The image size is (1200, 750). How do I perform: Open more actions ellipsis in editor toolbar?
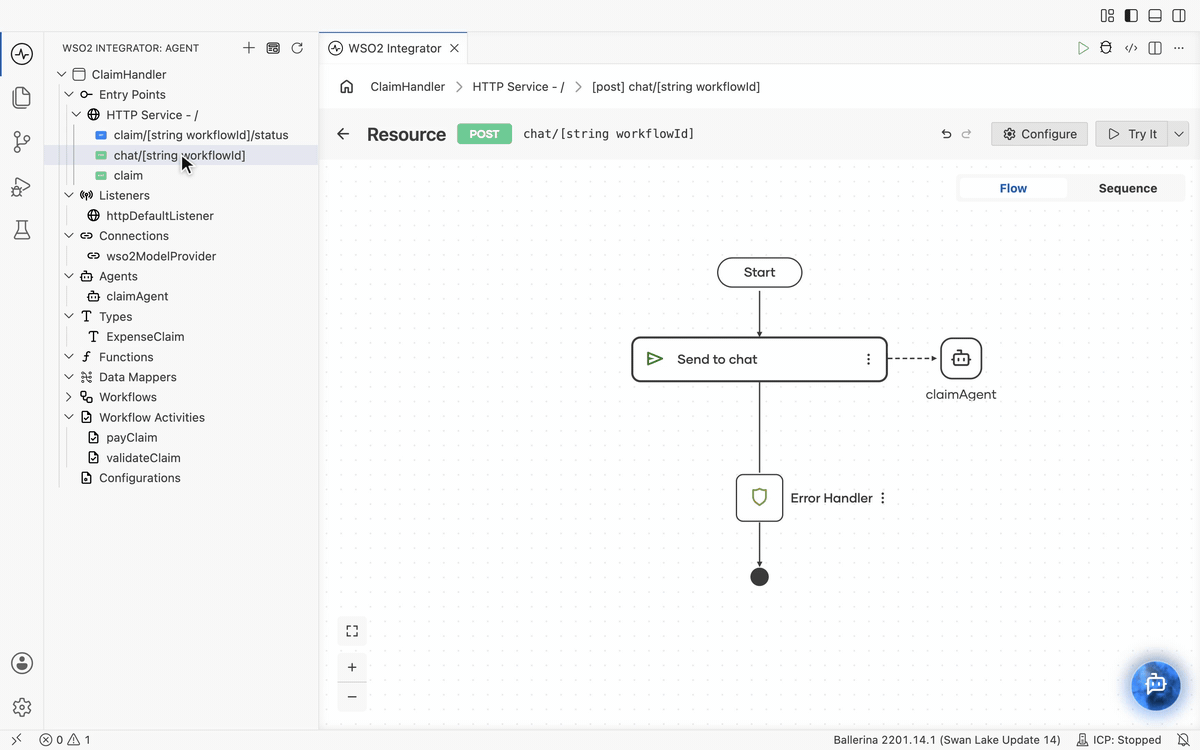click(x=1179, y=48)
